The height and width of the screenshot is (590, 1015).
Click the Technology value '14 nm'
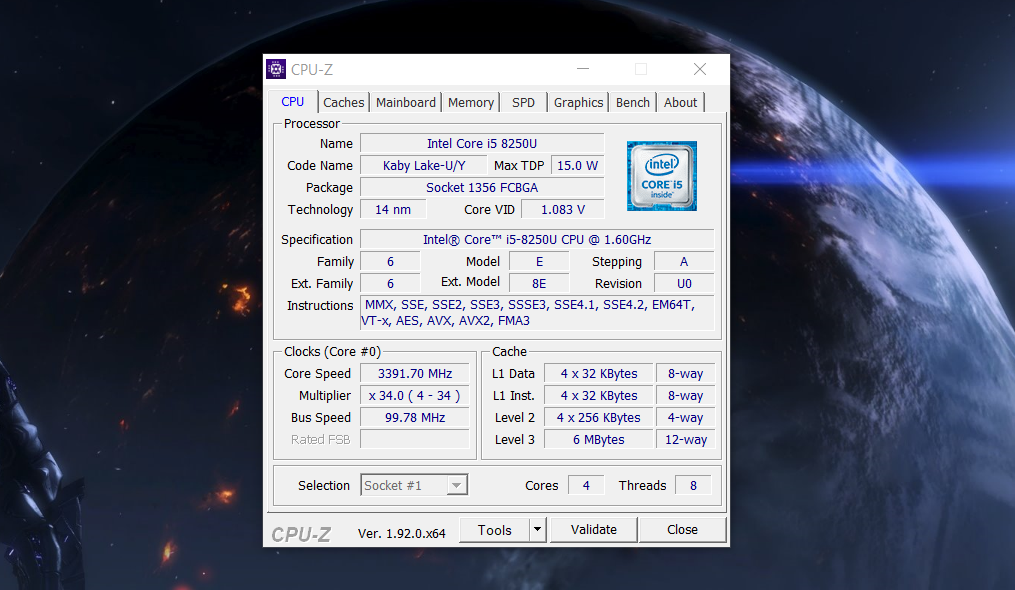tap(393, 209)
